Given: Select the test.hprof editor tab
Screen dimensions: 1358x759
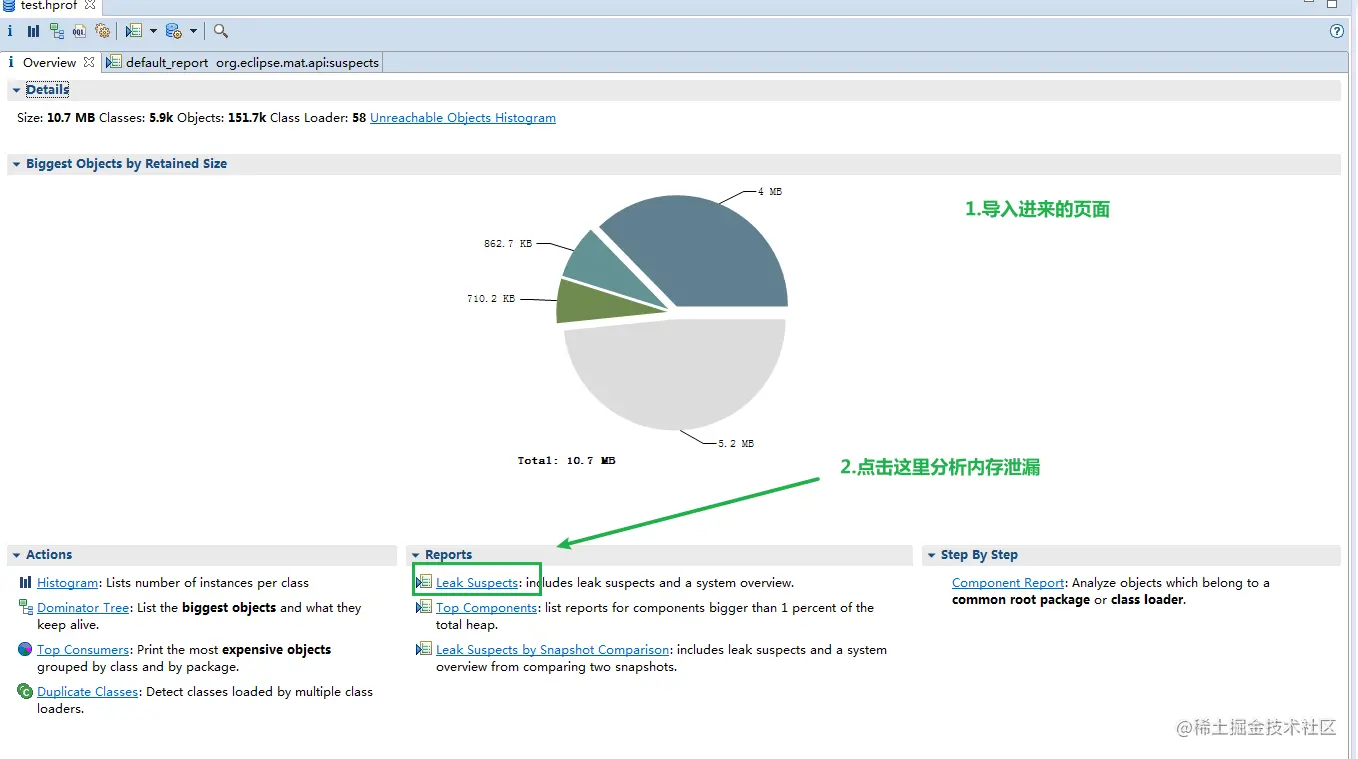Looking at the screenshot, I should [x=49, y=5].
